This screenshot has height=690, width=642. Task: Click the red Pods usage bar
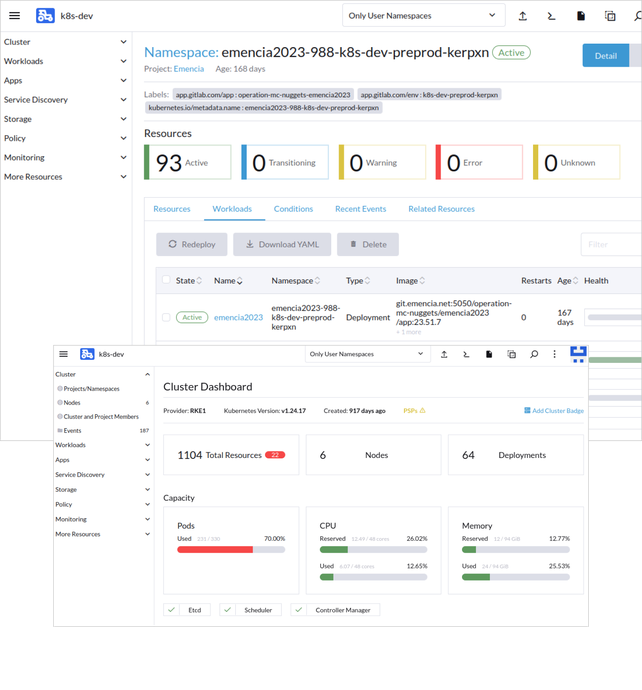click(215, 549)
